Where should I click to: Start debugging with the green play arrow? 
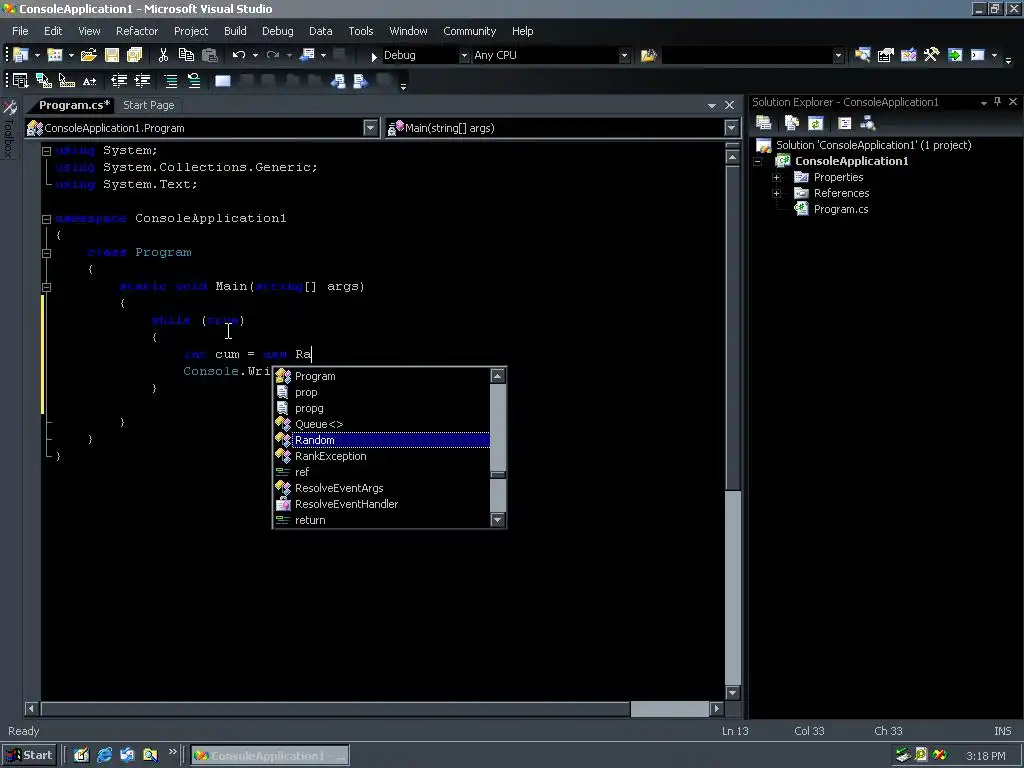click(x=374, y=56)
